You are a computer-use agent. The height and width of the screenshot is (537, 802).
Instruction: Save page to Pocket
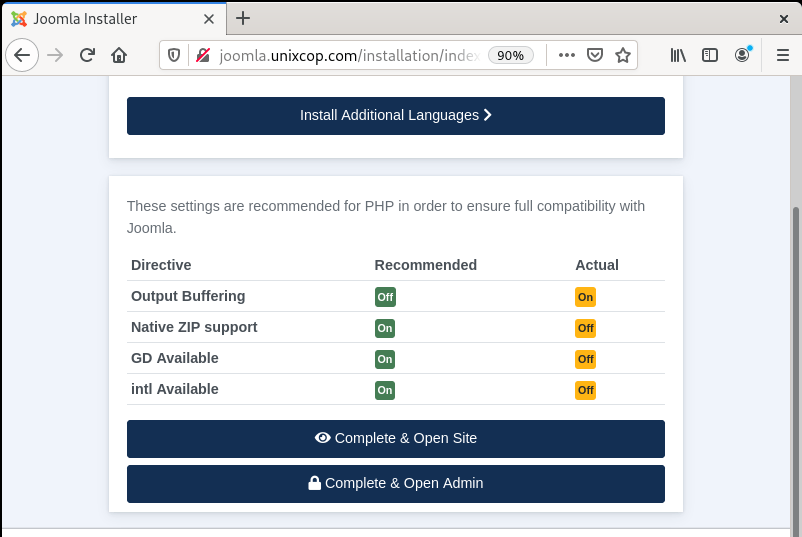(x=595, y=55)
